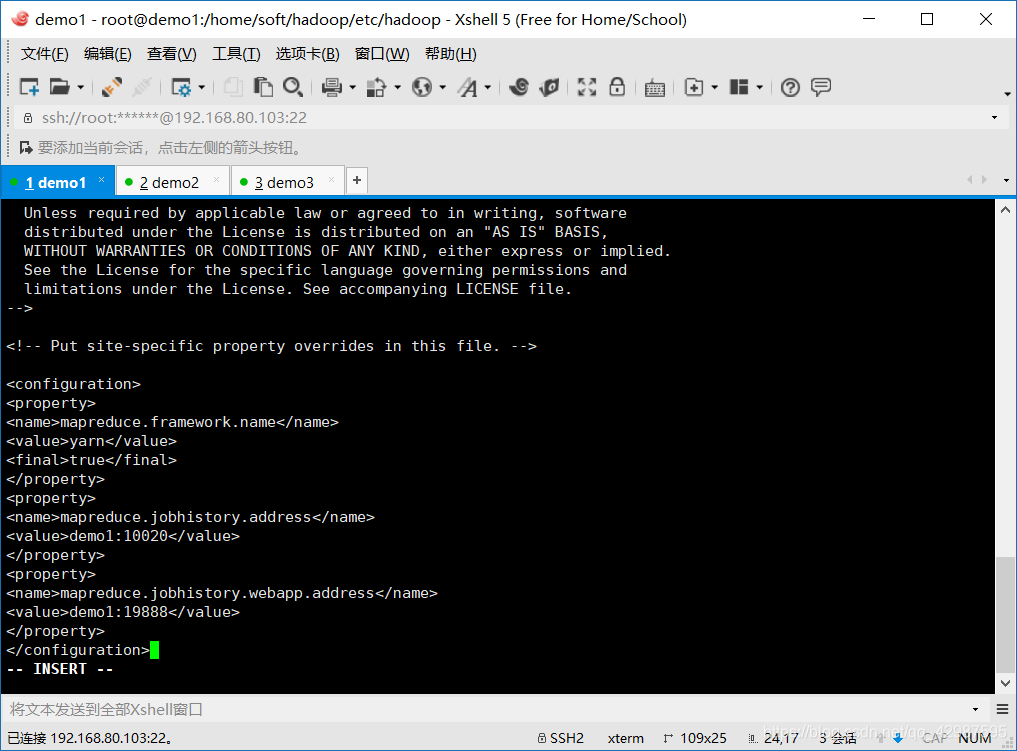Open the tab list dropdown arrow

click(1006, 180)
